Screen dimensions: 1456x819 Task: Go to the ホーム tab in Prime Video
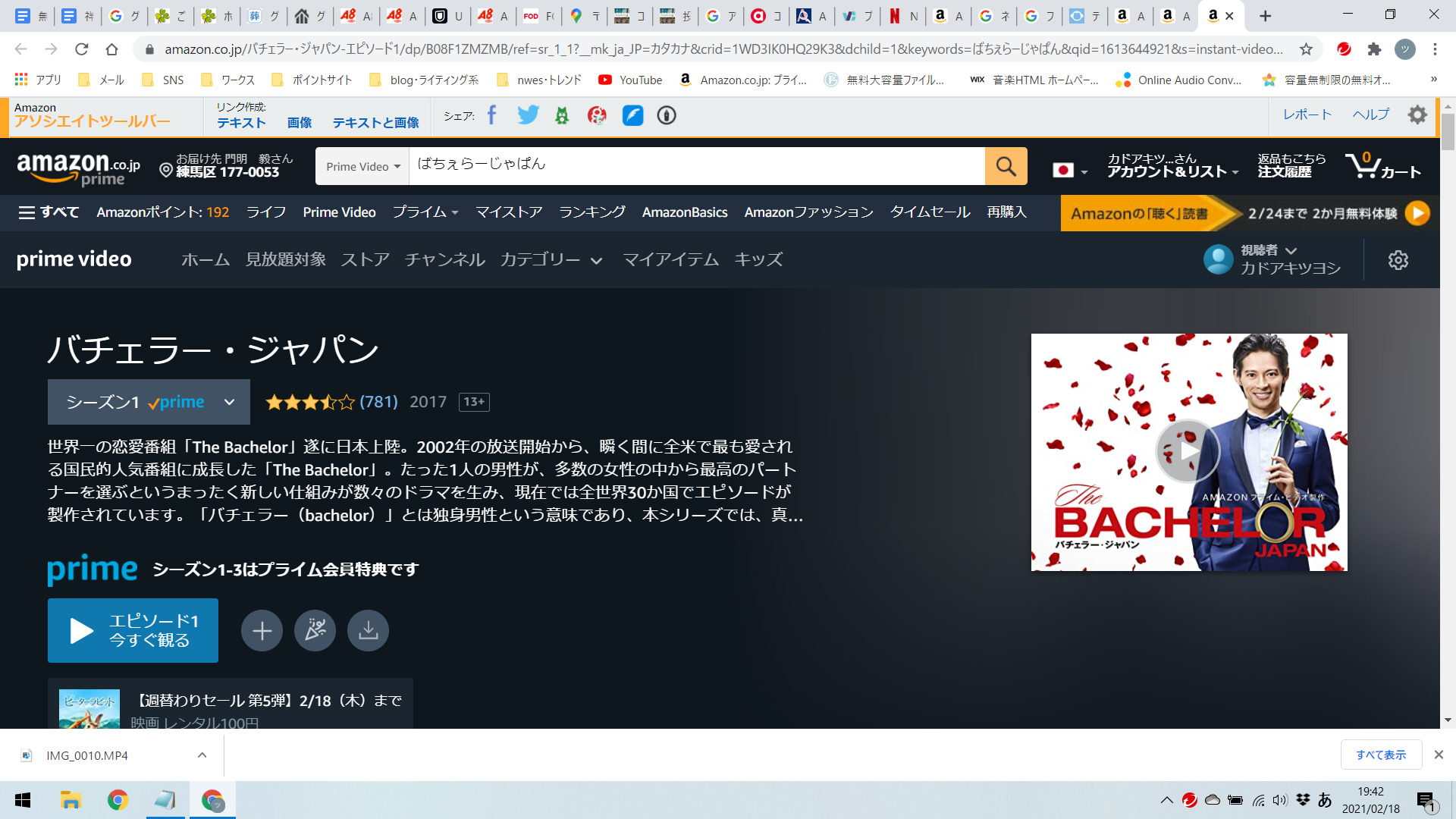tap(206, 259)
